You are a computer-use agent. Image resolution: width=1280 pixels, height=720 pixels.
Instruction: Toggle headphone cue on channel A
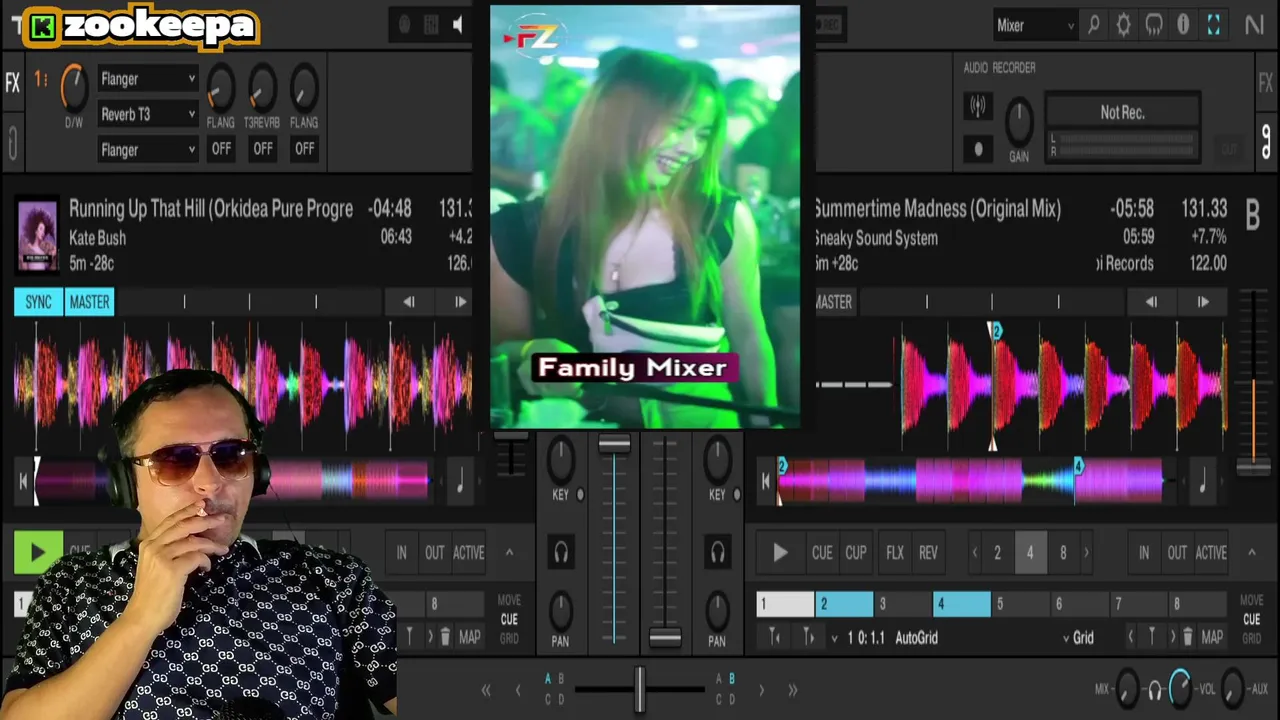tap(561, 552)
